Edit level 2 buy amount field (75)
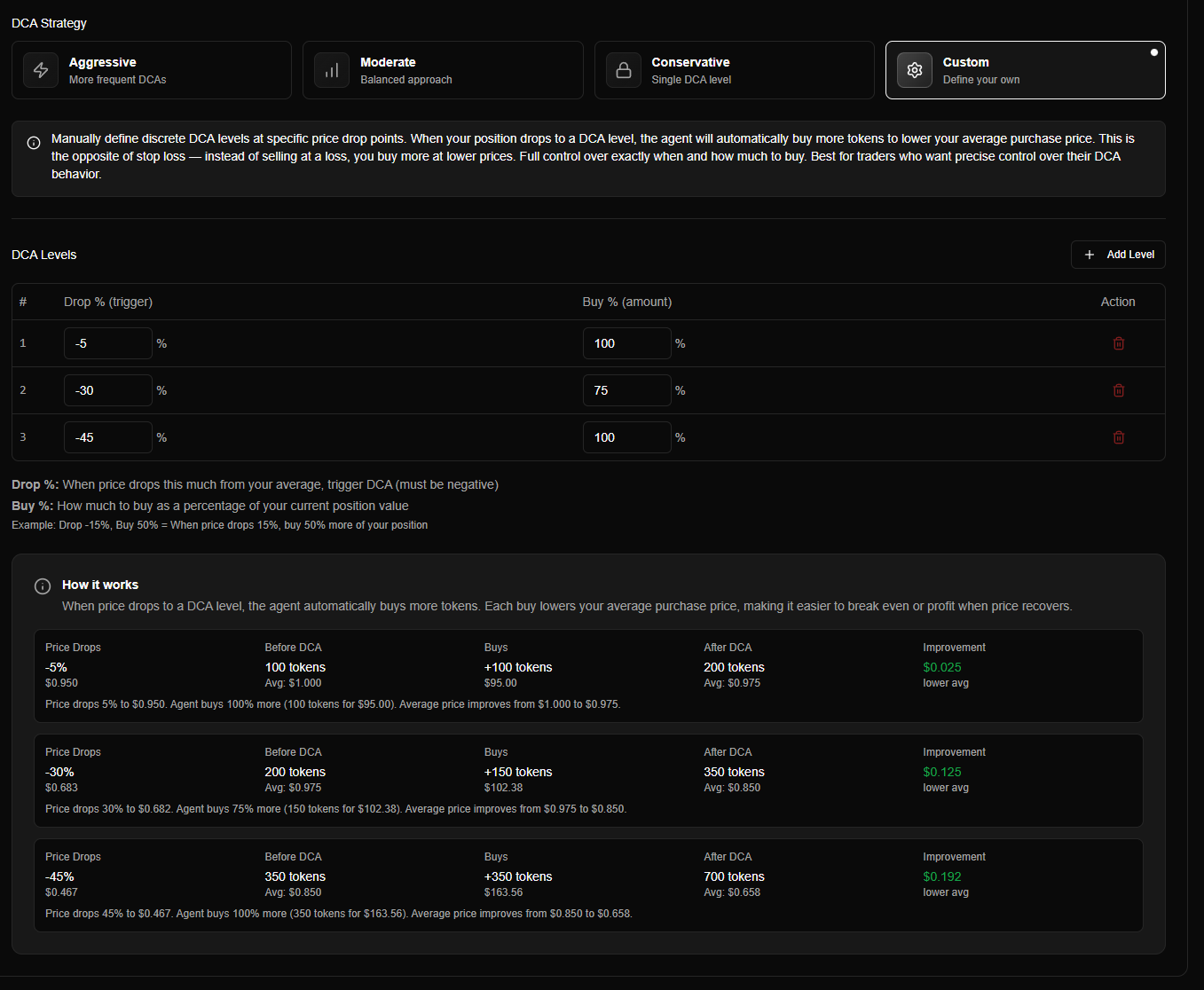 click(626, 390)
